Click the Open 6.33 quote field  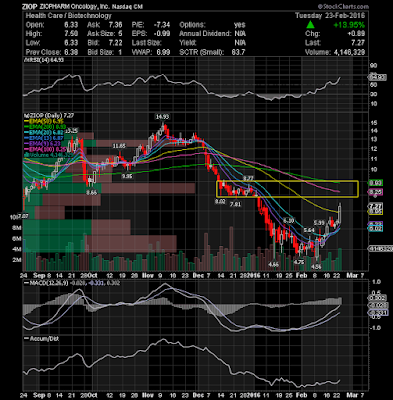click(x=52, y=25)
